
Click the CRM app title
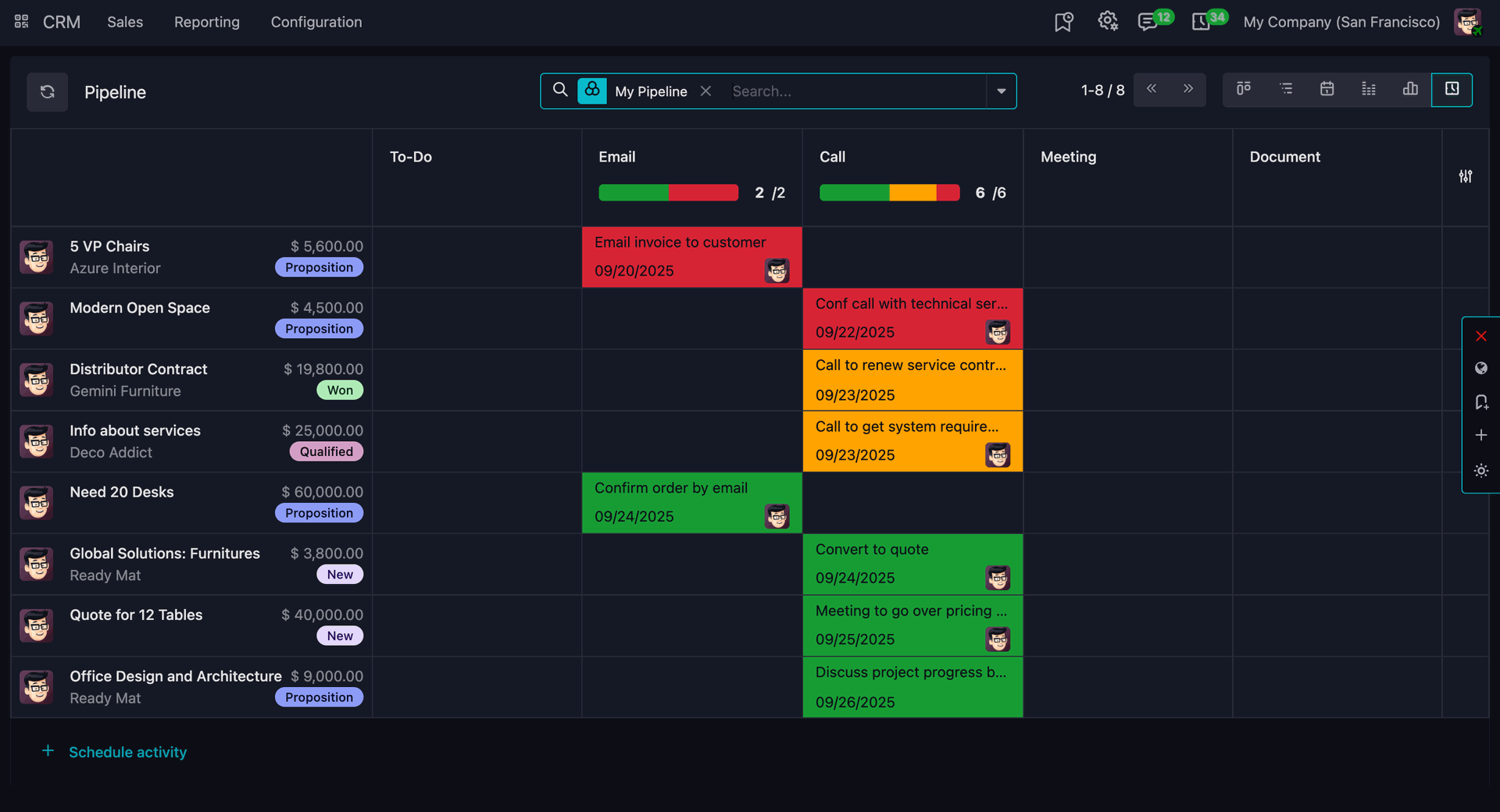click(x=62, y=22)
